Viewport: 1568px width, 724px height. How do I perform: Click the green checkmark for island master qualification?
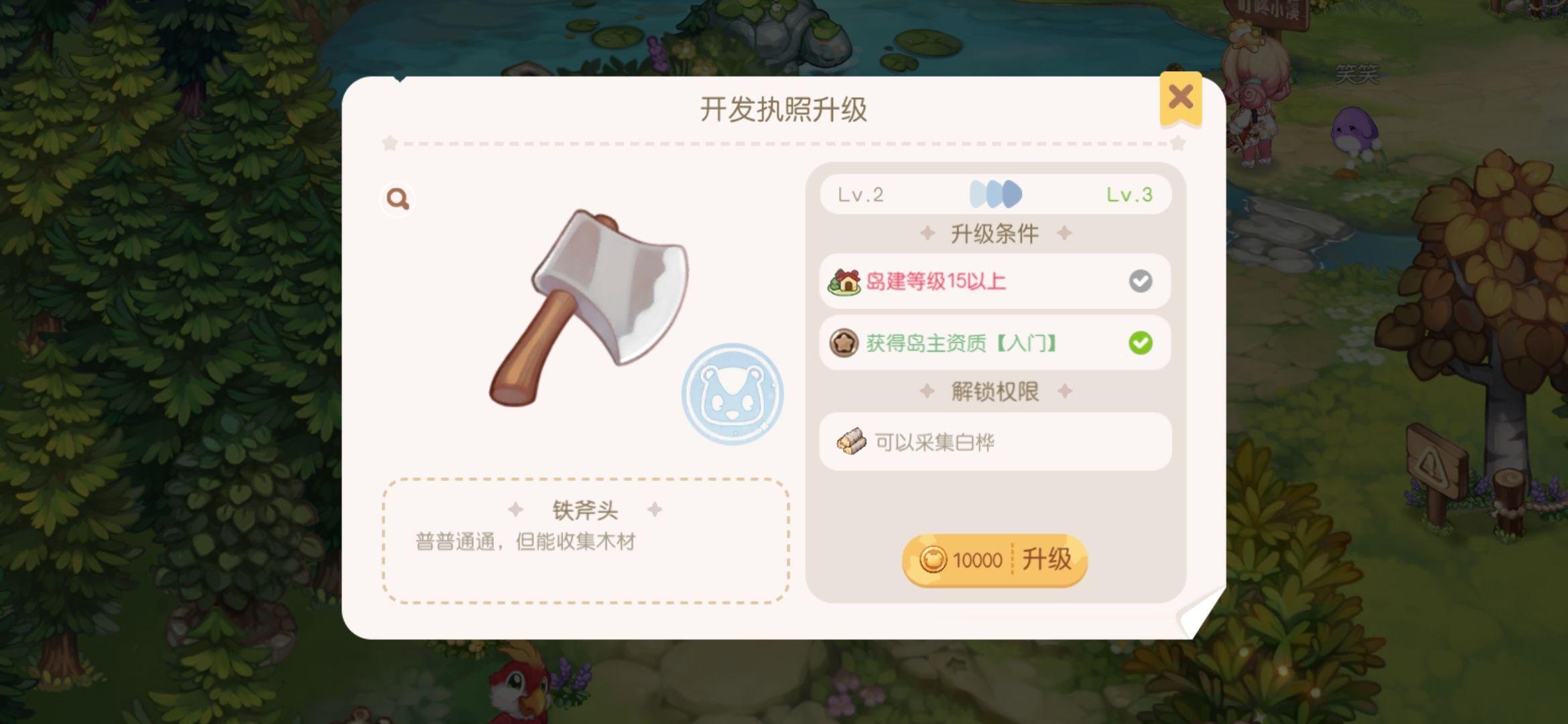point(1140,343)
